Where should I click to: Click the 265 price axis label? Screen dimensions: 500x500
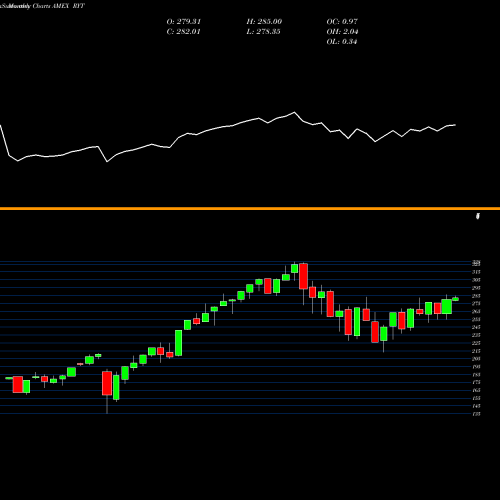coord(476,311)
